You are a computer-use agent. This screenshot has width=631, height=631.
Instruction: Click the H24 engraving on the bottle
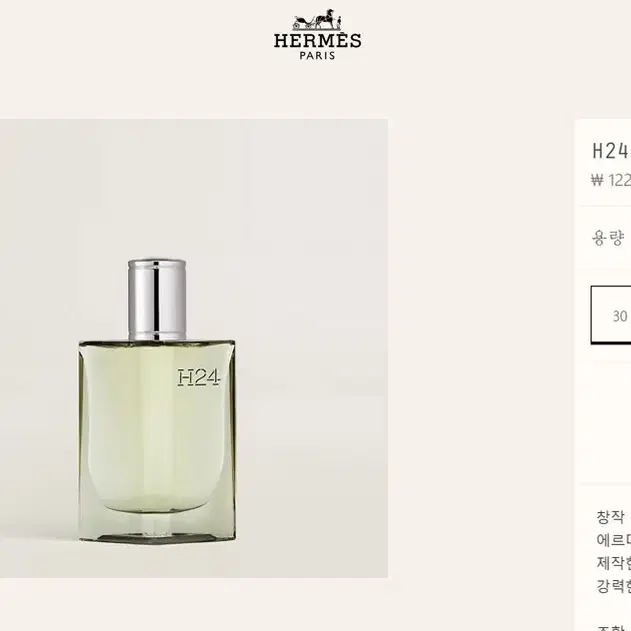coord(198,377)
